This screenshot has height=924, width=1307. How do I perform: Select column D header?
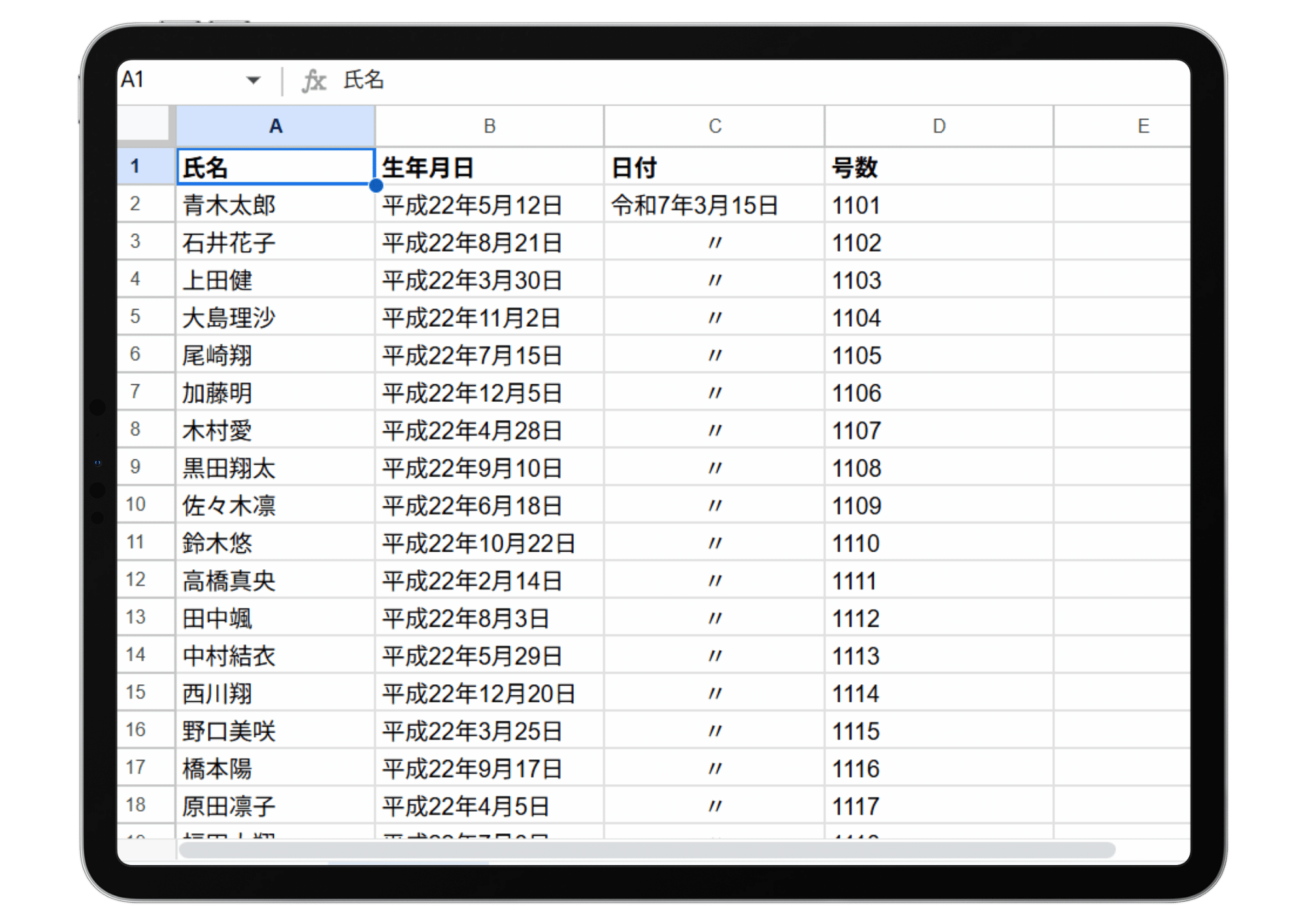938,126
